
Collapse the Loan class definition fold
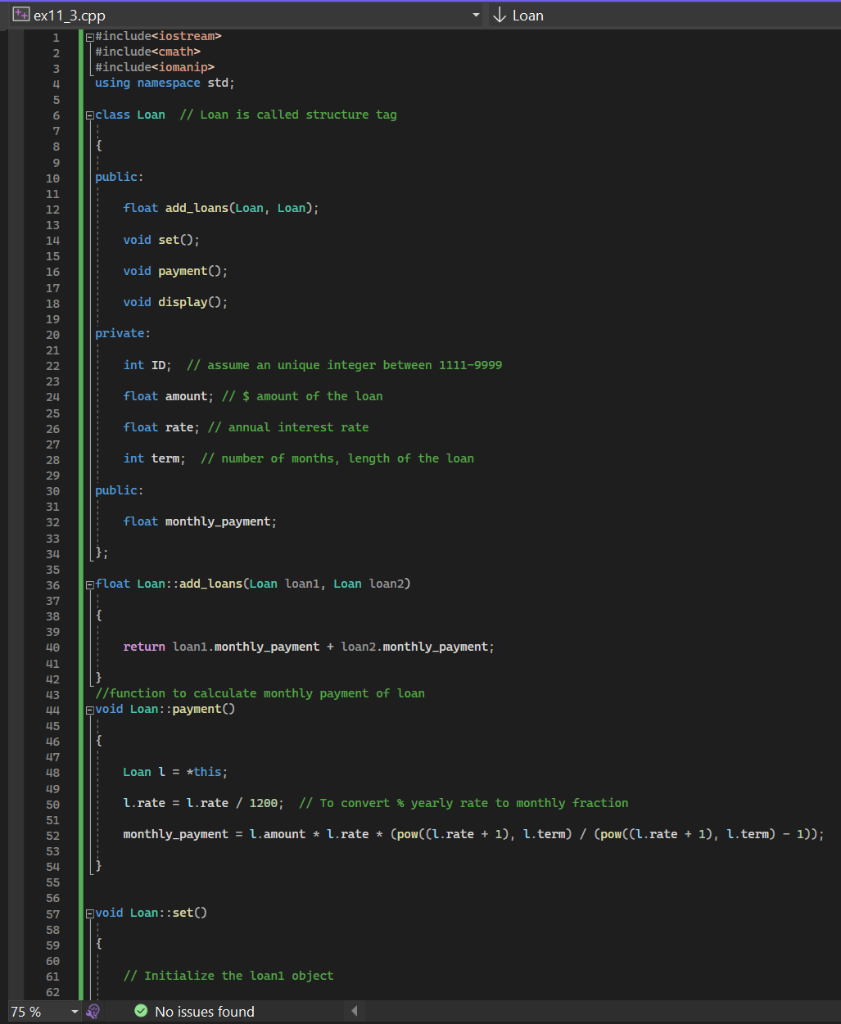click(88, 114)
